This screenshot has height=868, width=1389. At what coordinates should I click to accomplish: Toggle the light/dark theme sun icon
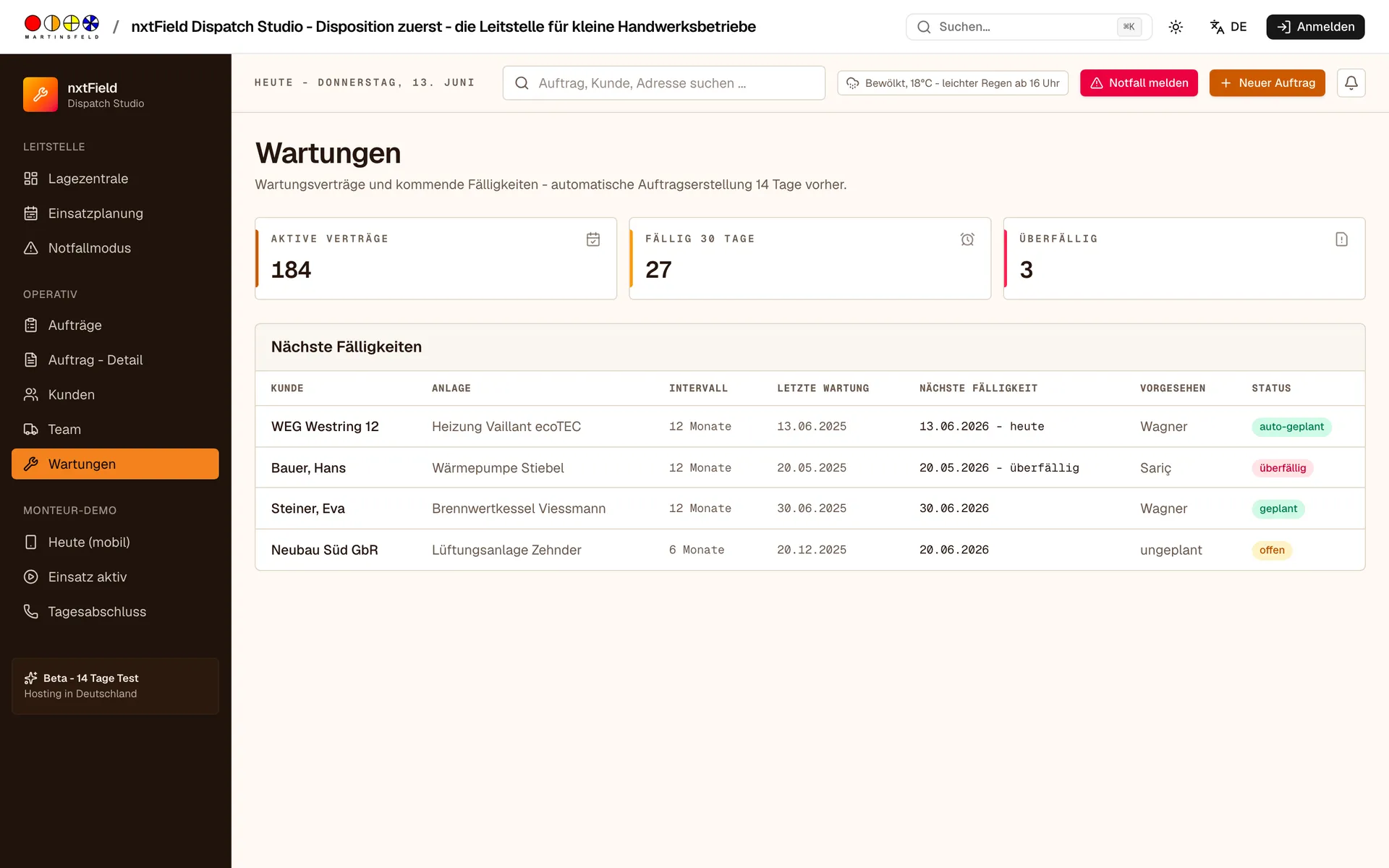[1176, 27]
